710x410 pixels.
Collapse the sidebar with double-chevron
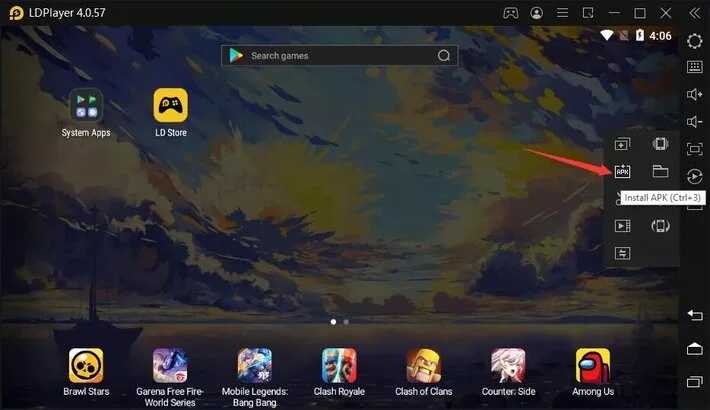[x=694, y=13]
